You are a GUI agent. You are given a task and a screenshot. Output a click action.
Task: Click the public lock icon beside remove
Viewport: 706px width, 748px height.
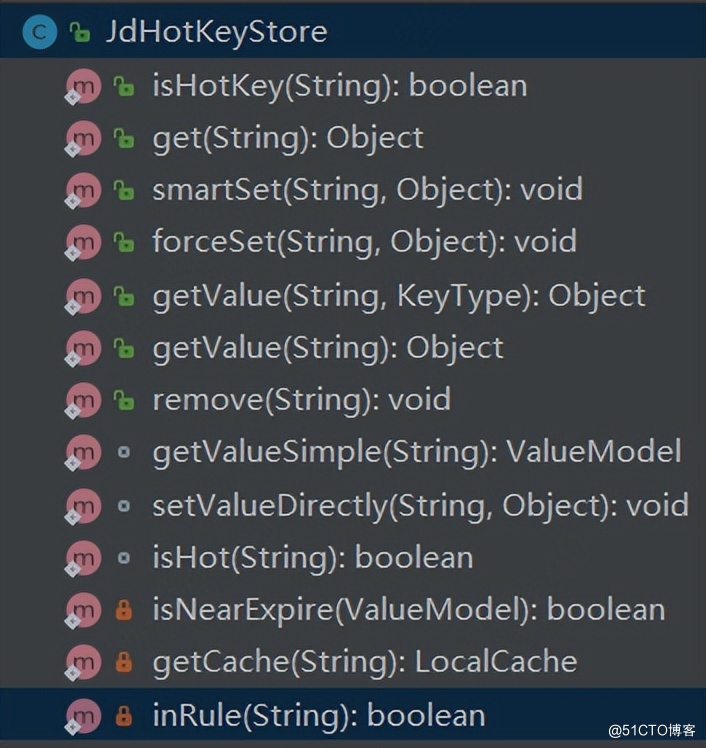(x=123, y=400)
